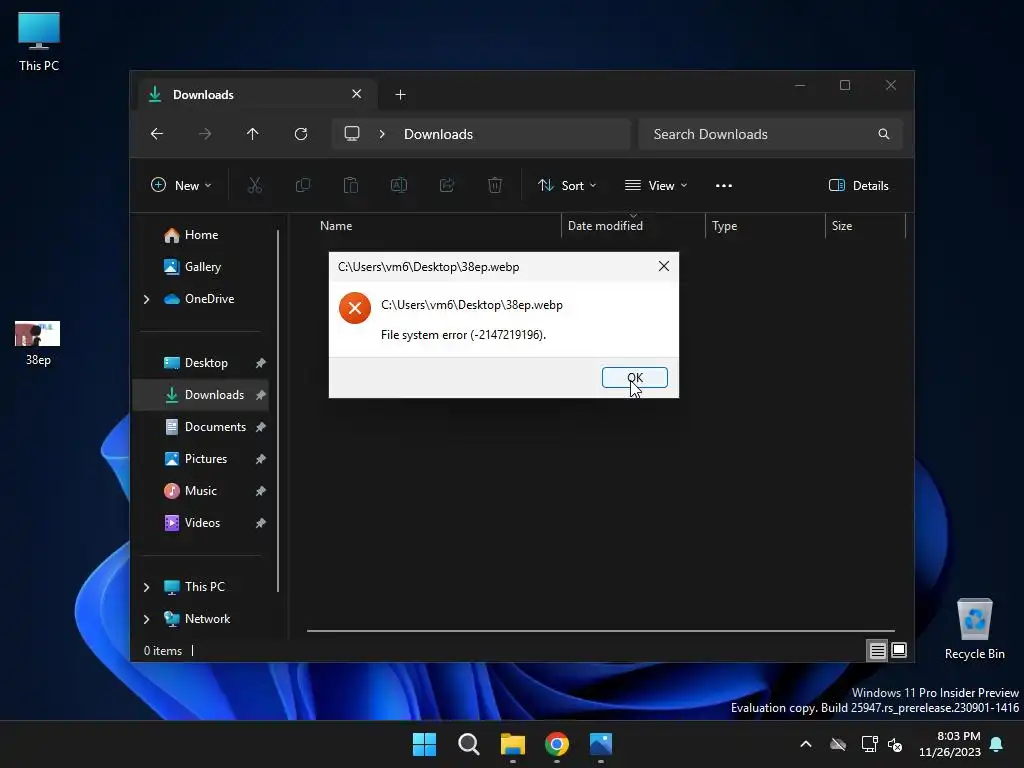Image resolution: width=1024 pixels, height=768 pixels.
Task: Open Home in navigation pane
Action: (201, 235)
